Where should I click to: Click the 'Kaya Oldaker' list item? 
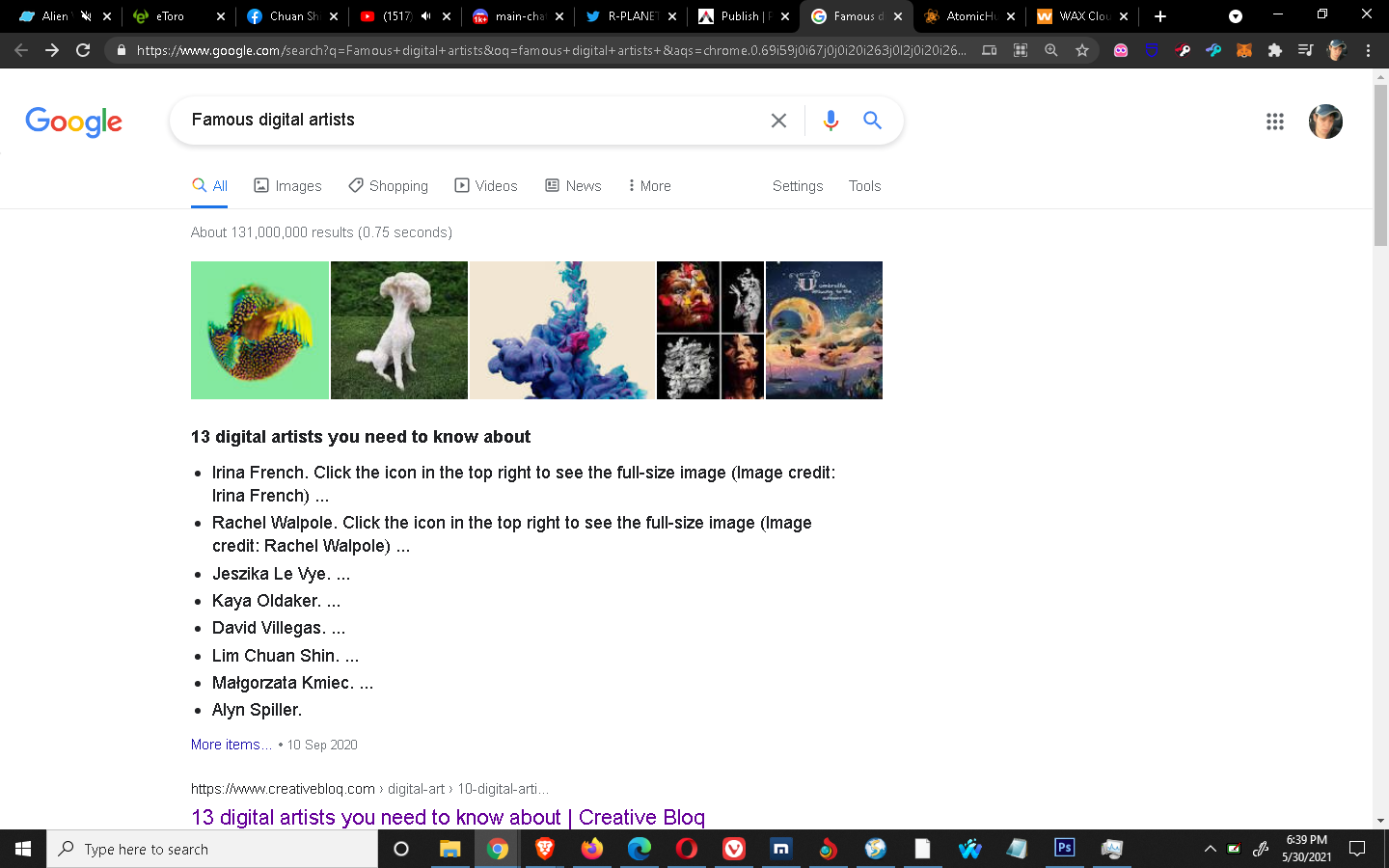click(276, 601)
